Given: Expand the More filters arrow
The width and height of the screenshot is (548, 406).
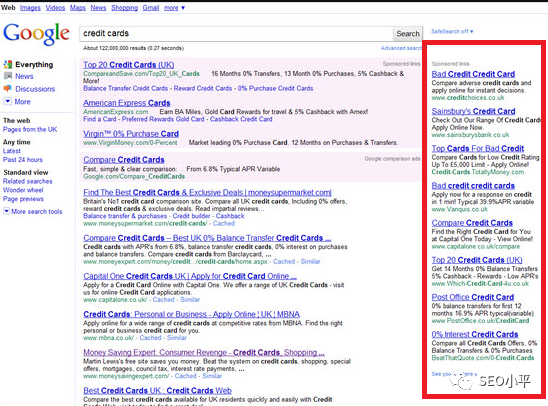Looking at the screenshot, I should tap(7, 101).
